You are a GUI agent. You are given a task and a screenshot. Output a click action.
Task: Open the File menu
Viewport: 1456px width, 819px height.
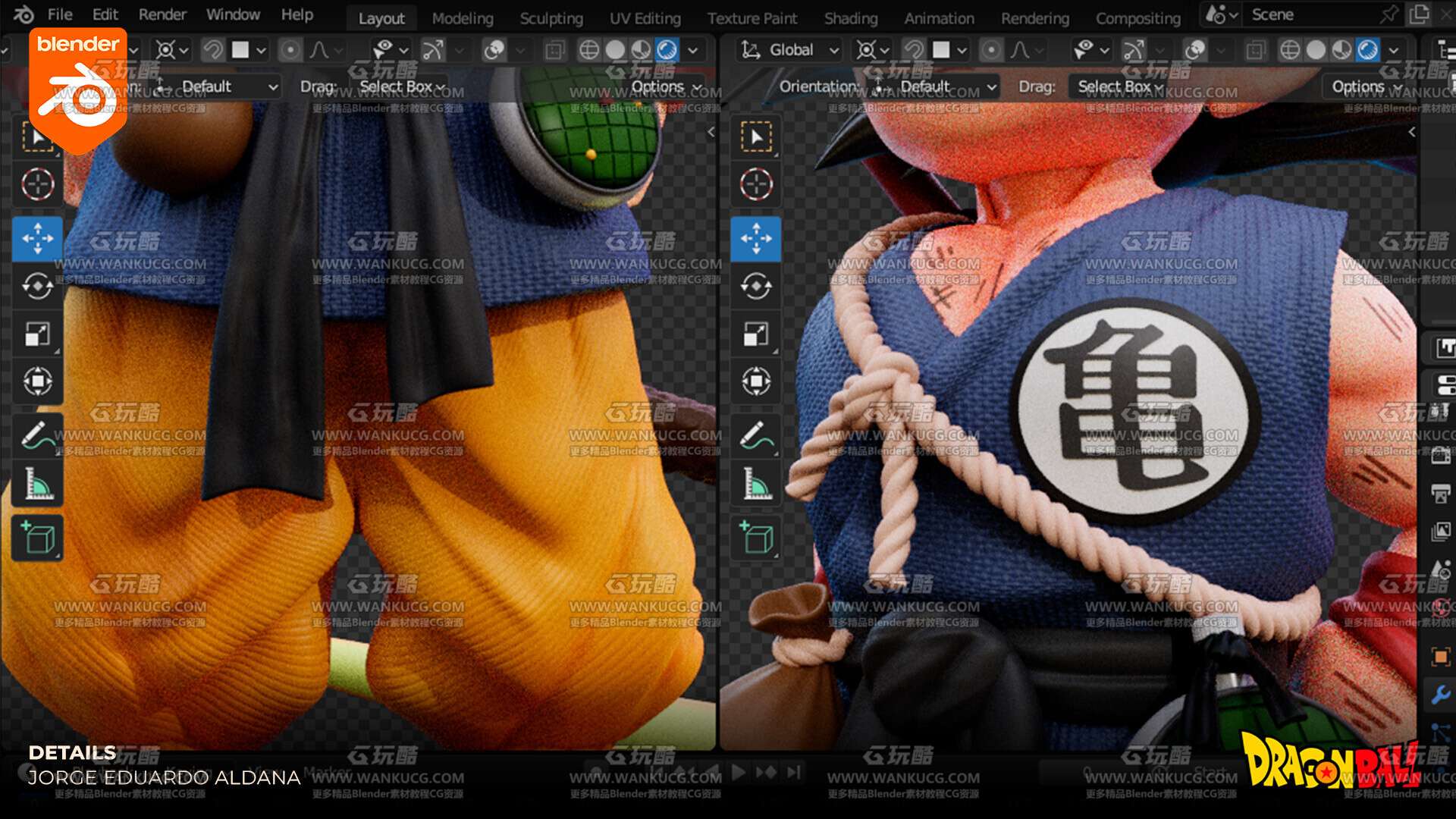tap(60, 14)
